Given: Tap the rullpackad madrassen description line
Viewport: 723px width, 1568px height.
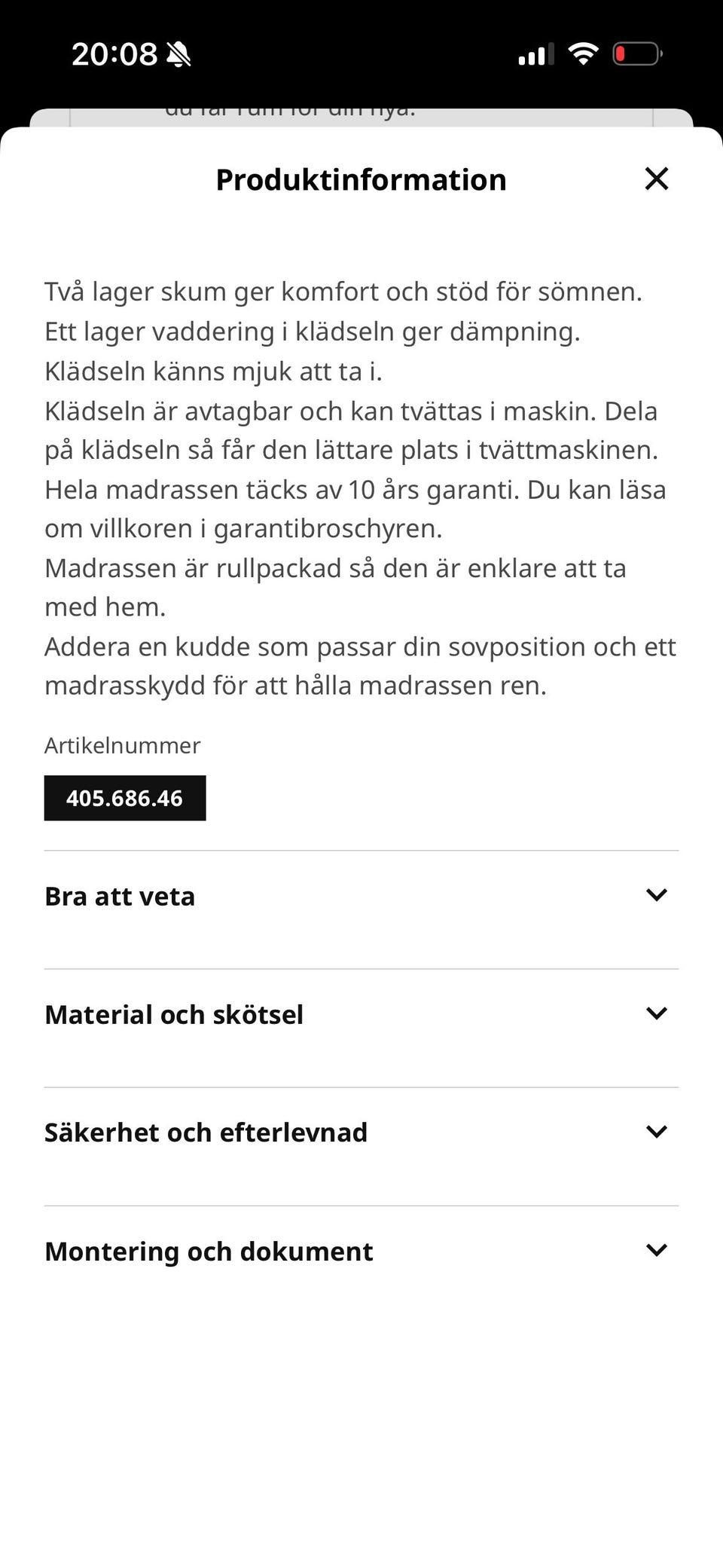Looking at the screenshot, I should pos(335,587).
